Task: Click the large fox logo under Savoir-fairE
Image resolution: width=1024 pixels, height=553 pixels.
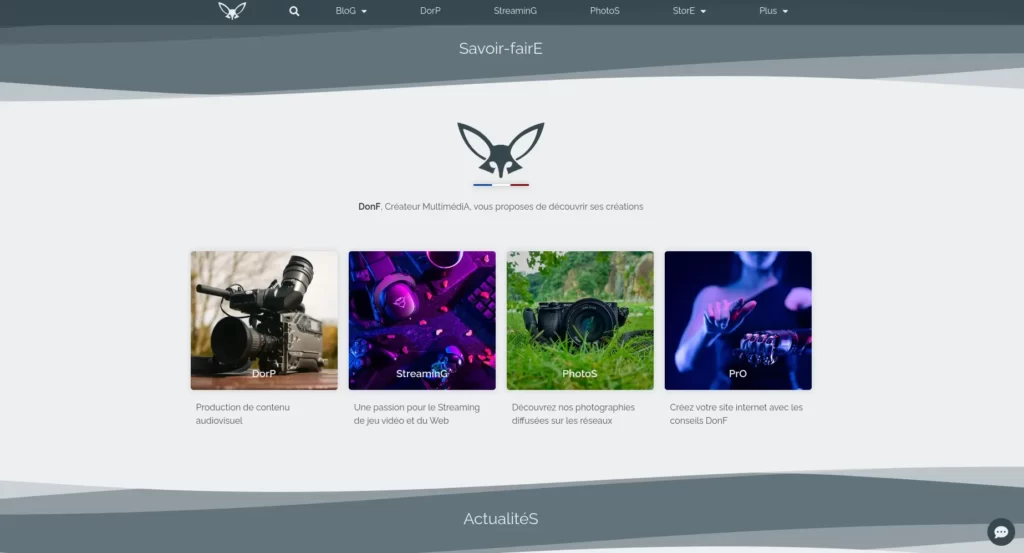Action: 501,150
